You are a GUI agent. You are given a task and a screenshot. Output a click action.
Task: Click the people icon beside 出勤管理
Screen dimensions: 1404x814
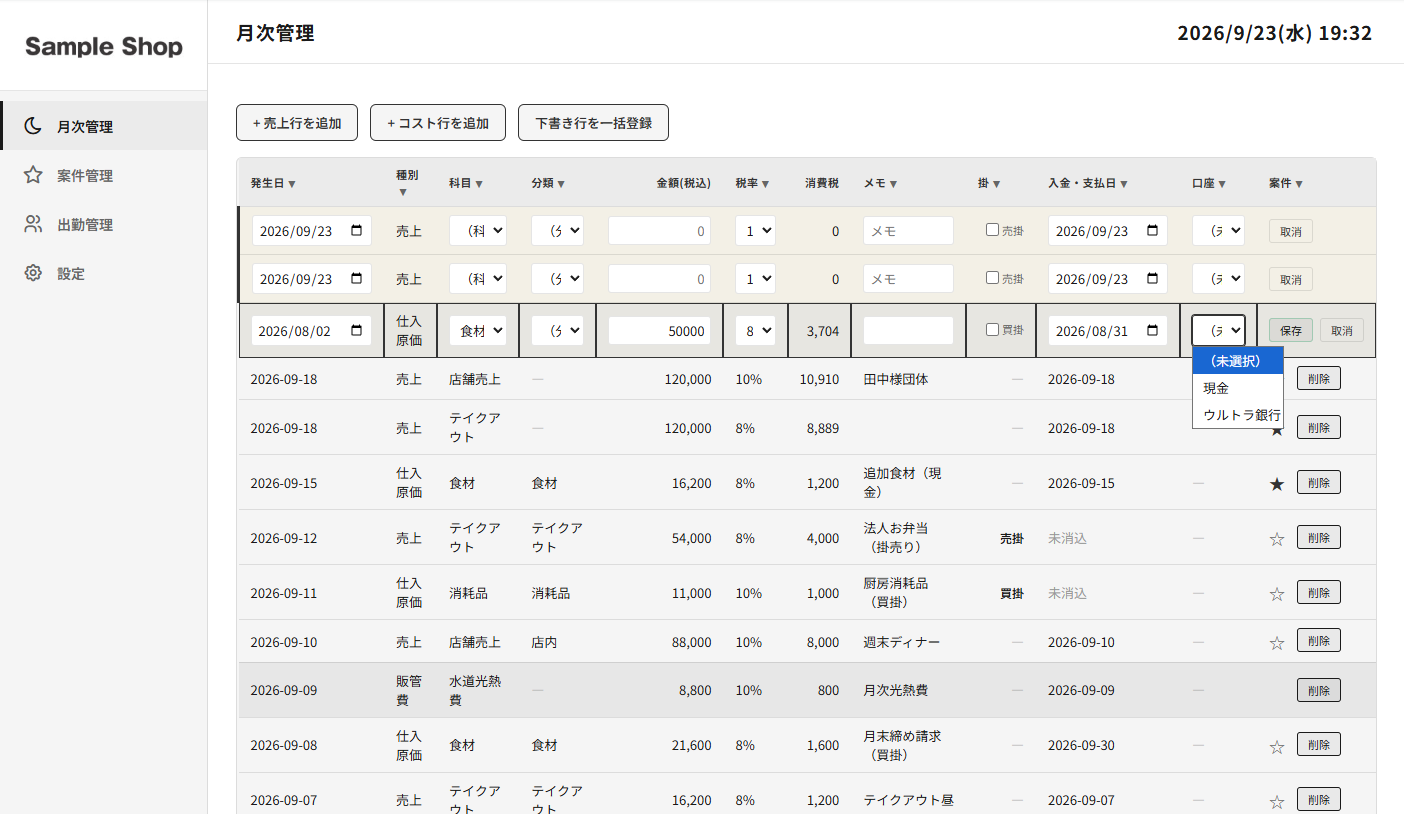pos(33,224)
